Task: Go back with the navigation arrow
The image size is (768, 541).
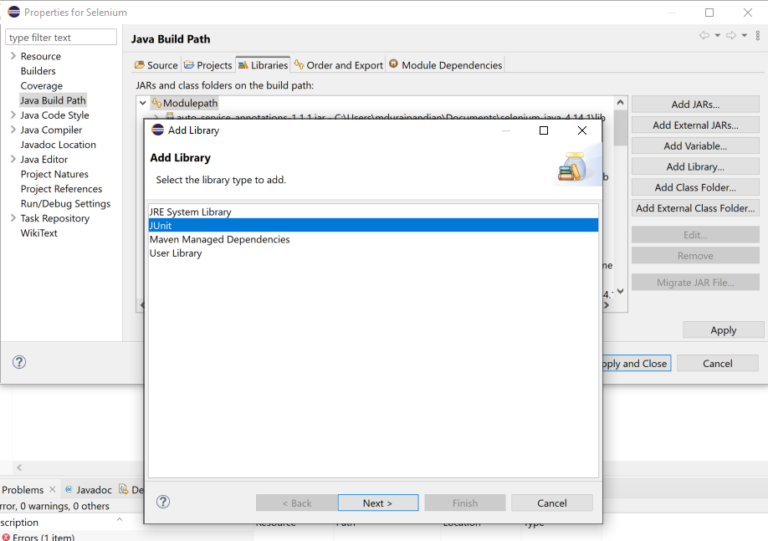Action: (x=704, y=35)
